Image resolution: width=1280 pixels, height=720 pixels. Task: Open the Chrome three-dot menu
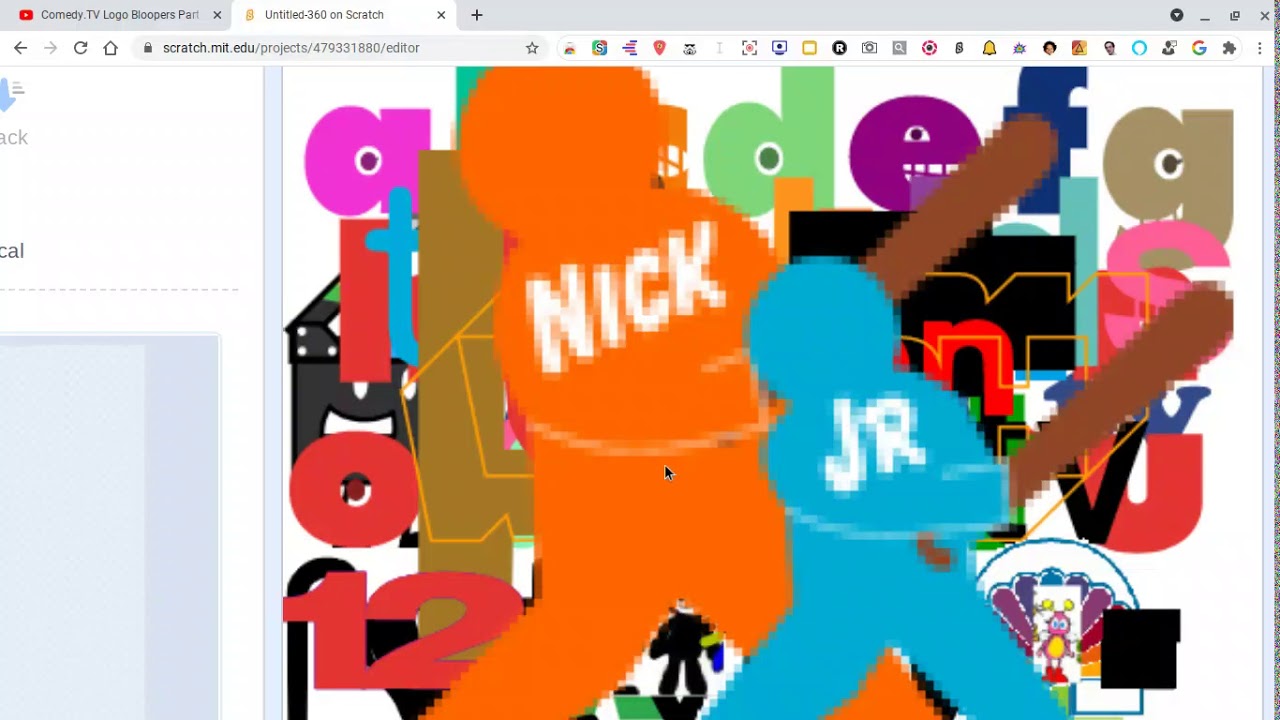coord(1260,48)
